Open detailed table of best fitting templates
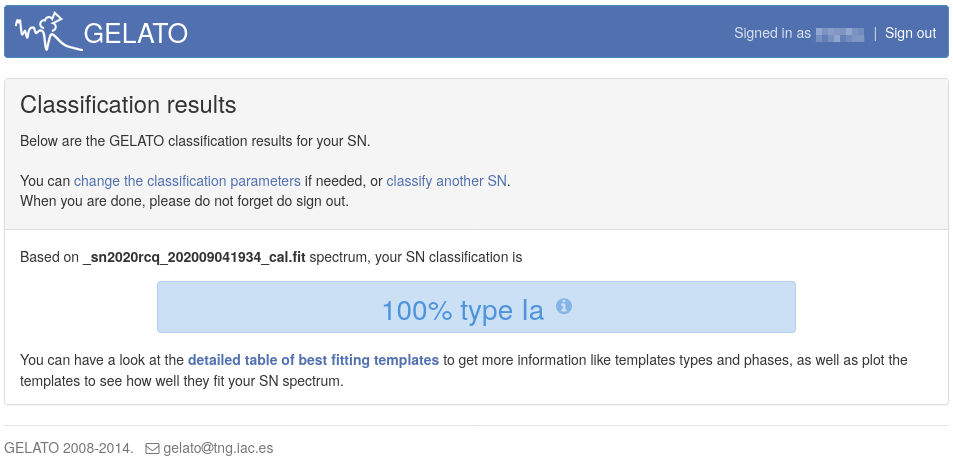The image size is (953, 461). 313,360
